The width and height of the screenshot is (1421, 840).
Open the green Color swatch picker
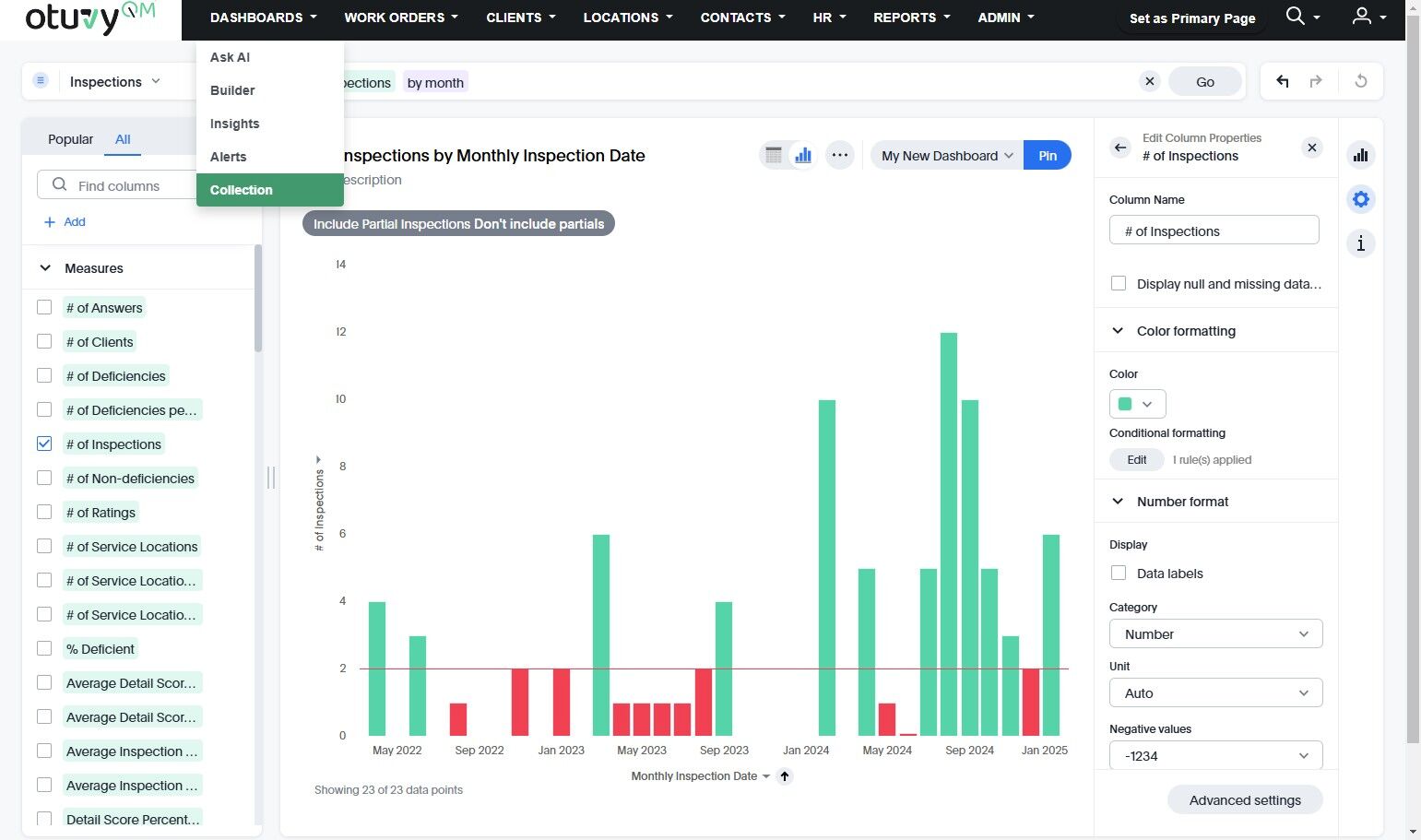pos(1137,404)
